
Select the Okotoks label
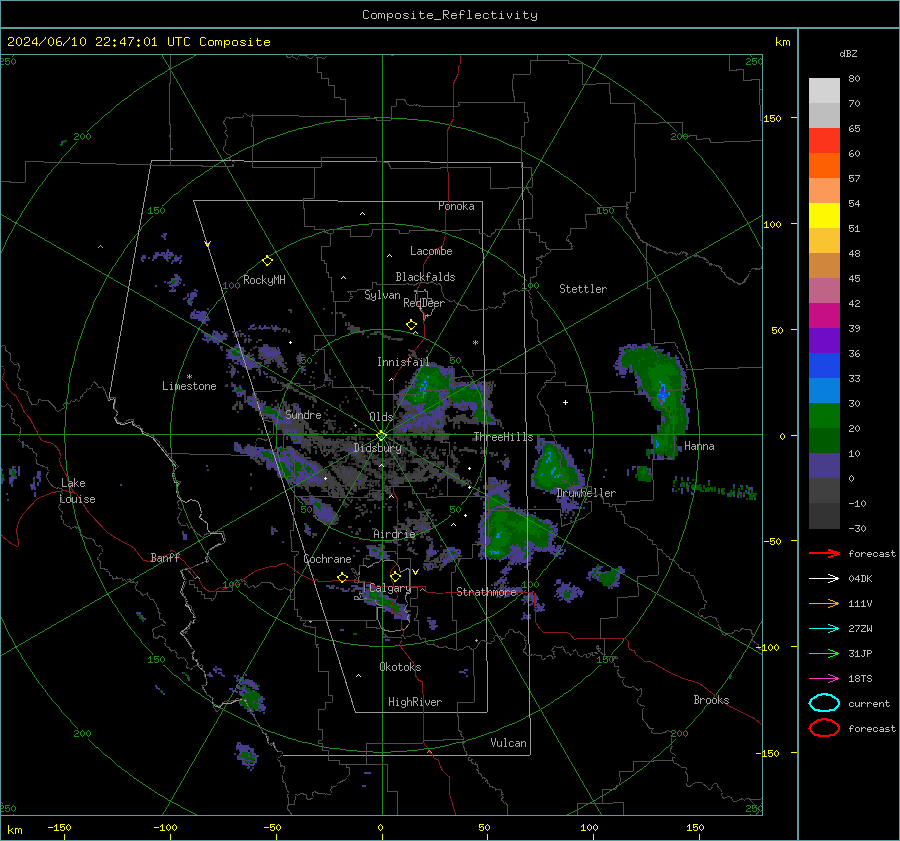coord(400,667)
